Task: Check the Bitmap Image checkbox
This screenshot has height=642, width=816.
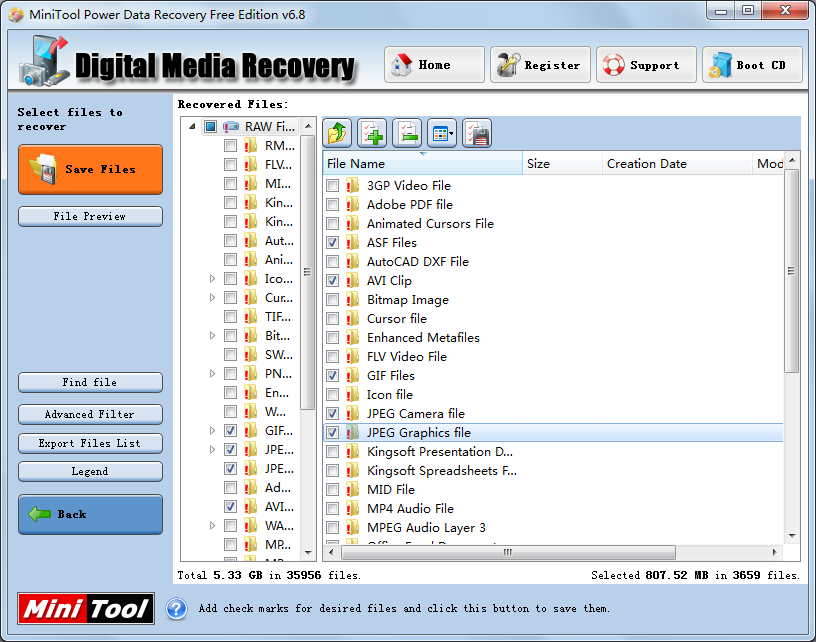Action: pyautogui.click(x=333, y=300)
